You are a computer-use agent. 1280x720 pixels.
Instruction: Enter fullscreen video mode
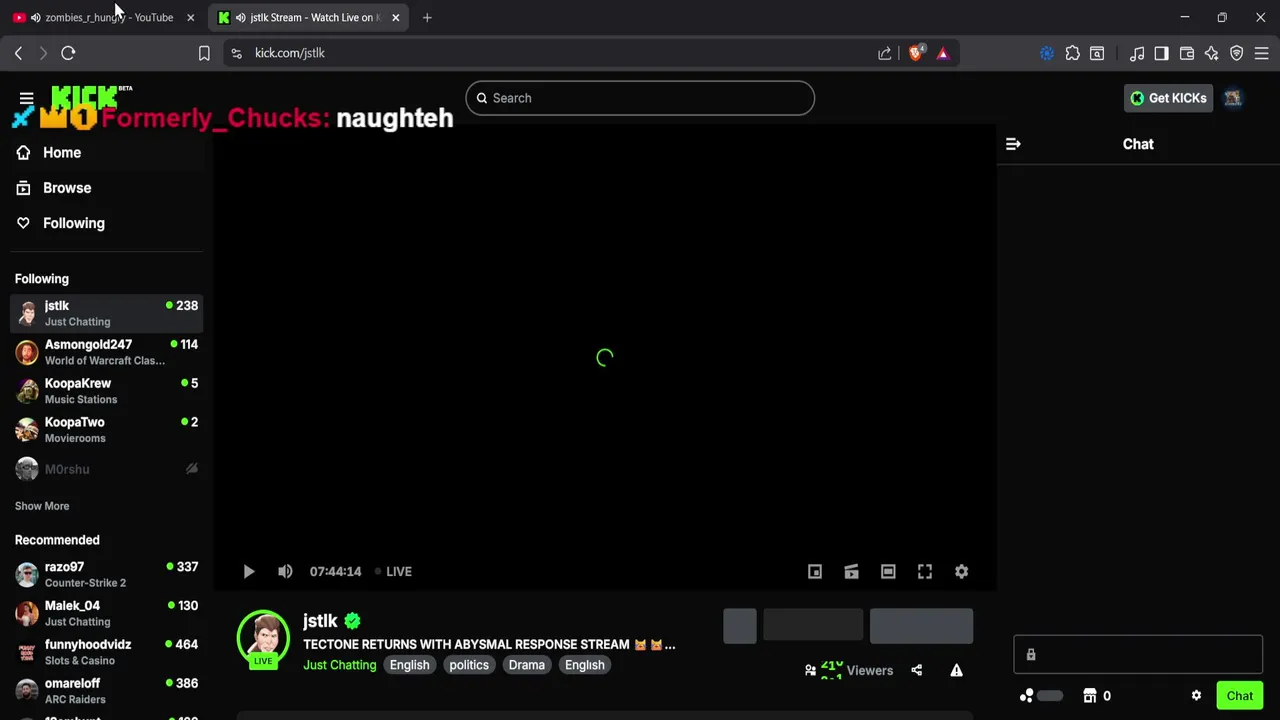[925, 571]
